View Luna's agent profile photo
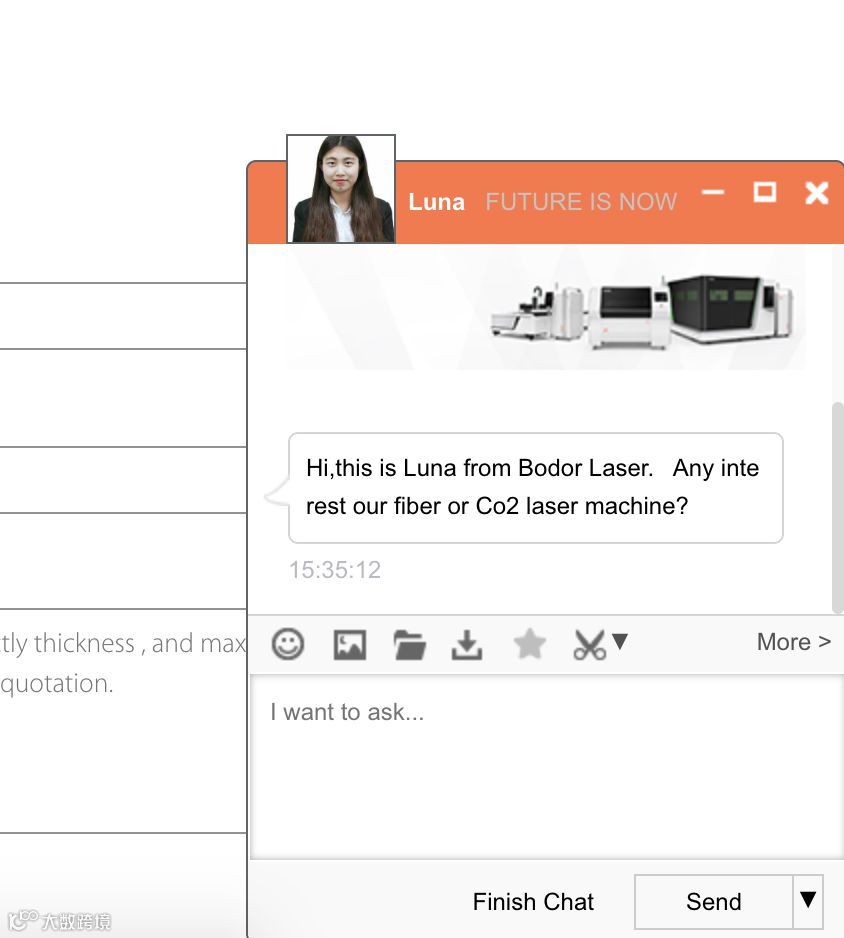Image resolution: width=844 pixels, height=938 pixels. point(341,189)
